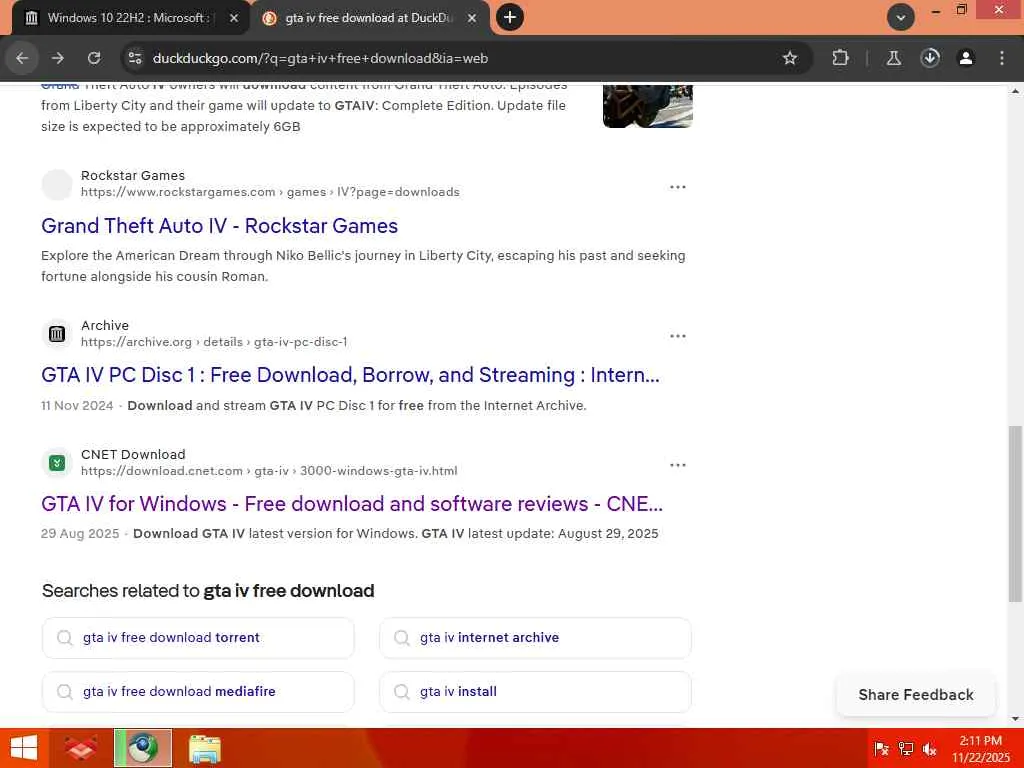Click the scrollbar down arrow
1024x768 pixels.
(1015, 719)
